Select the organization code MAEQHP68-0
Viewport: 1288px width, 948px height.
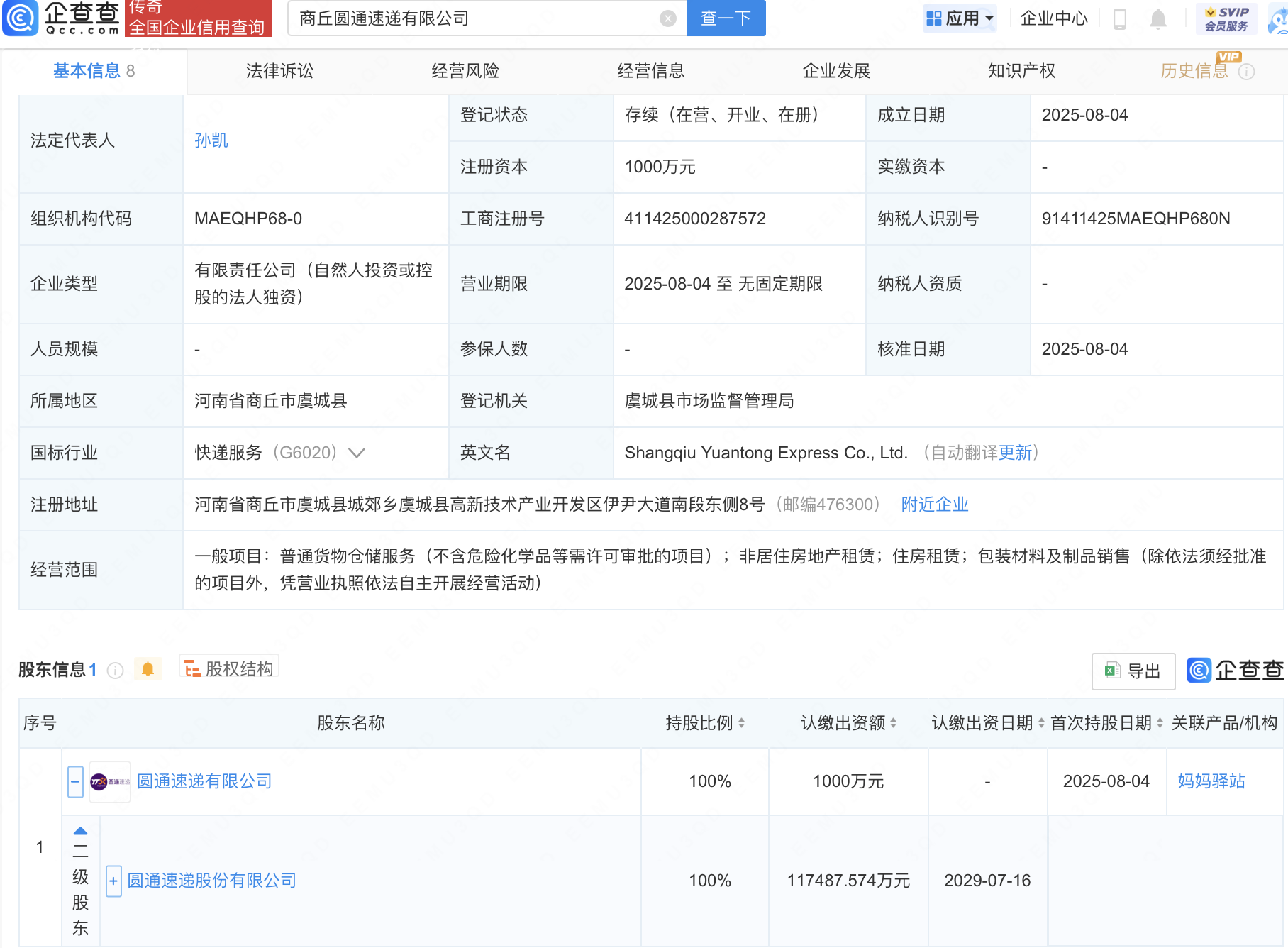(x=248, y=219)
